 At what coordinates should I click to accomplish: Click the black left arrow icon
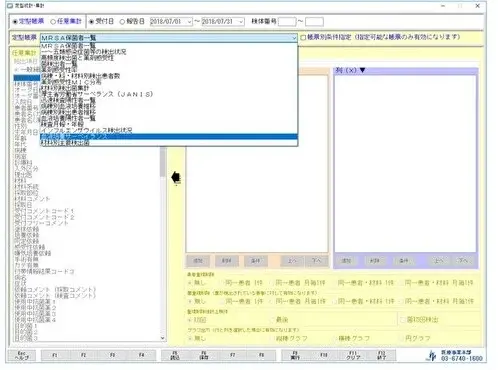(x=176, y=177)
